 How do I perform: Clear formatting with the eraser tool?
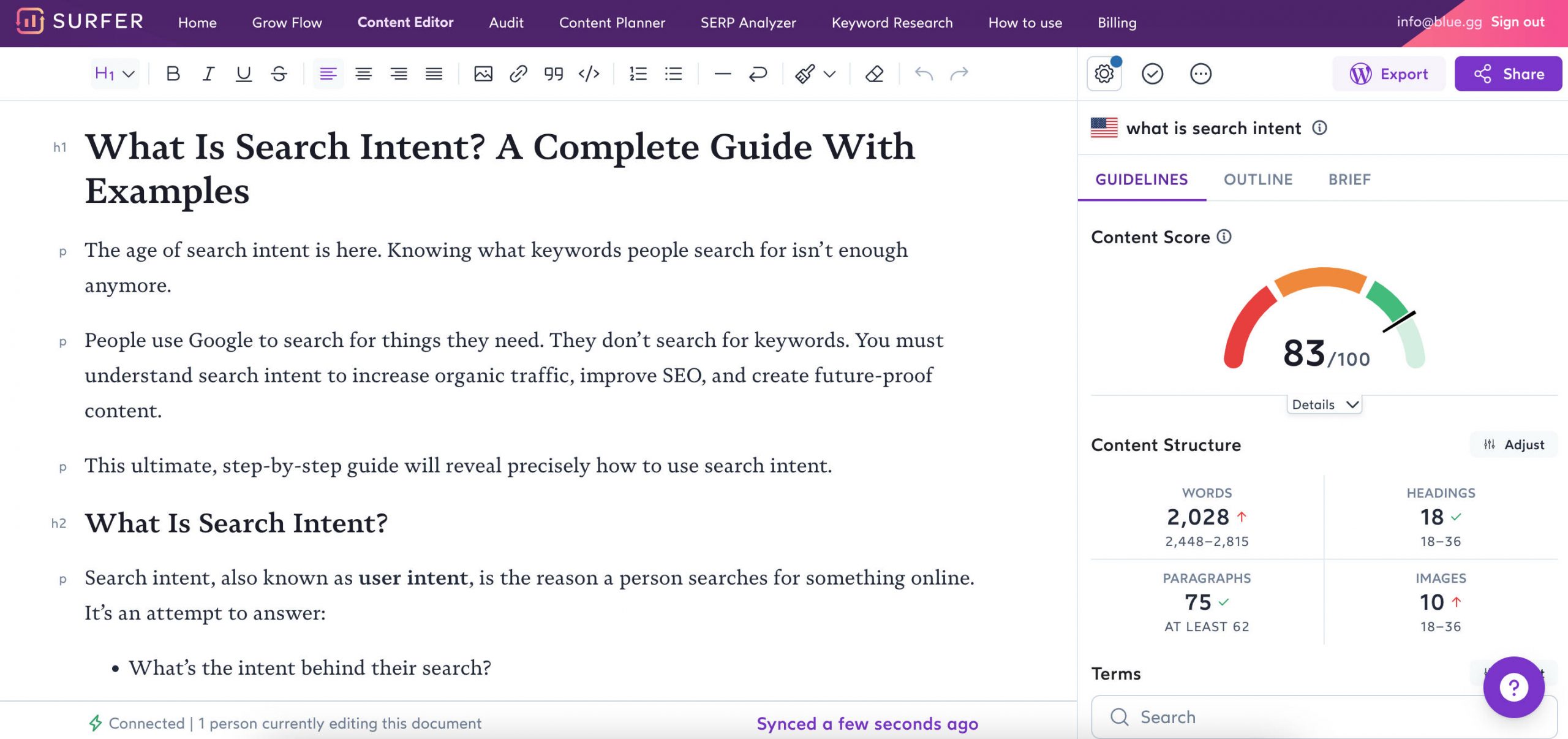875,74
